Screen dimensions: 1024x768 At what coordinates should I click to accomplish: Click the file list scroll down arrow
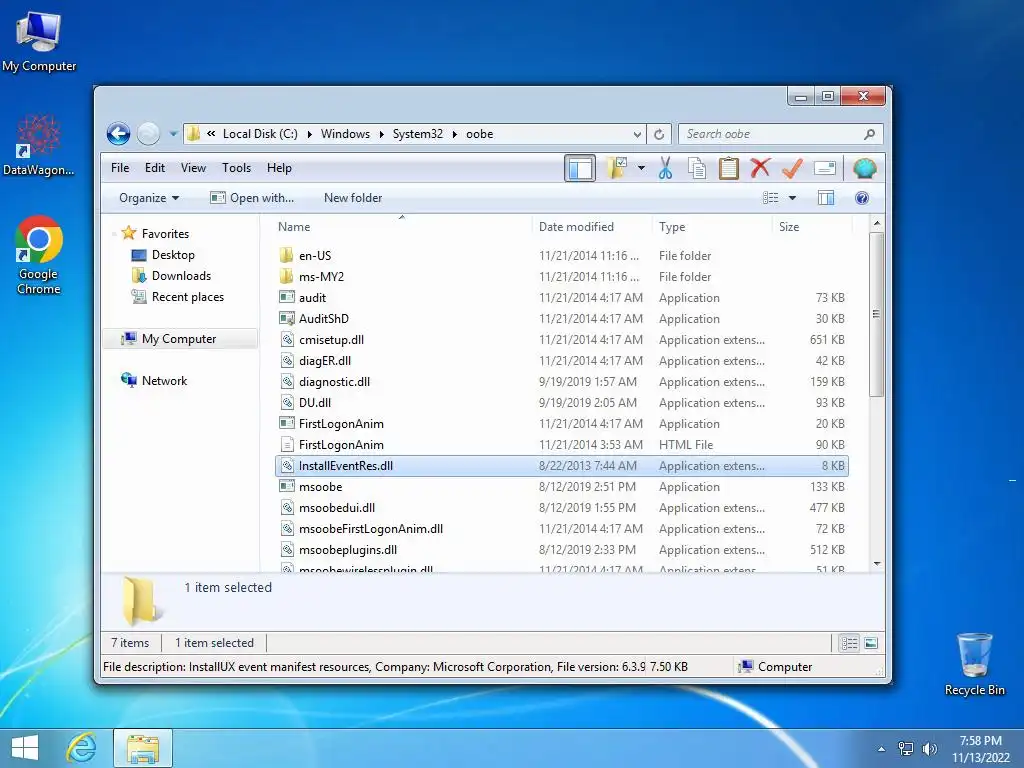[x=876, y=564]
